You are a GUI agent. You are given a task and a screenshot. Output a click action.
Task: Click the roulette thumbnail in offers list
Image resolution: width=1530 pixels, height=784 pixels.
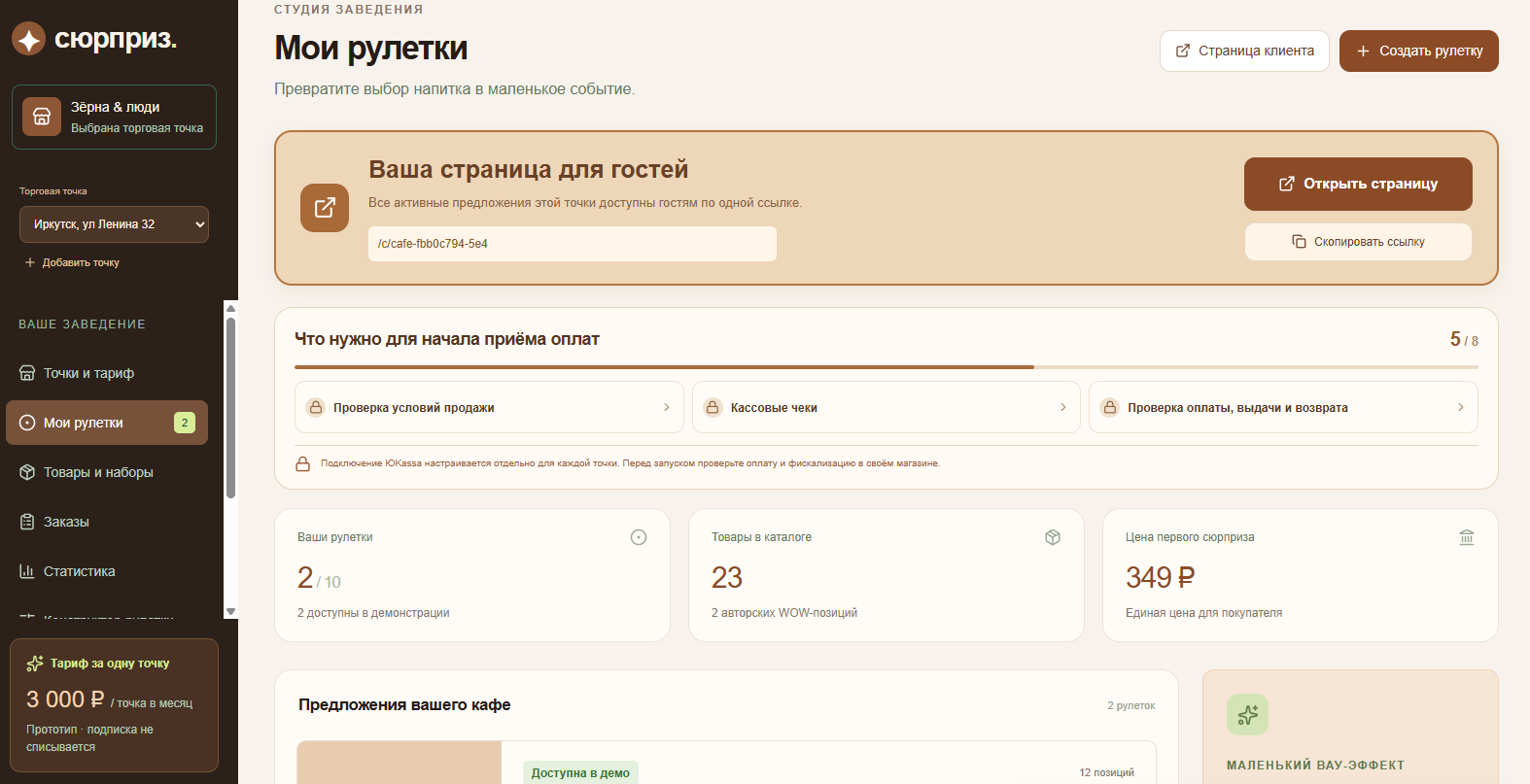click(400, 764)
